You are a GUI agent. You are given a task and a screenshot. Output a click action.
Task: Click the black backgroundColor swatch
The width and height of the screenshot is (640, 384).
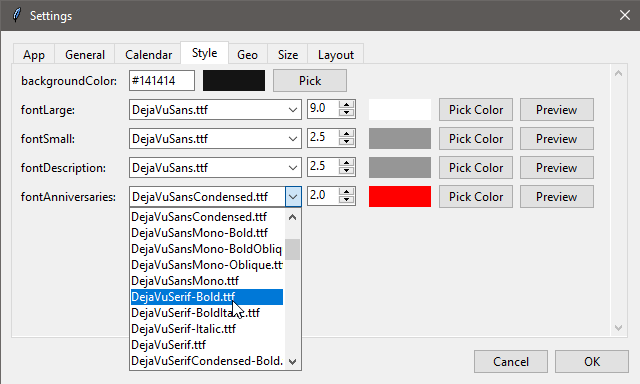point(234,80)
